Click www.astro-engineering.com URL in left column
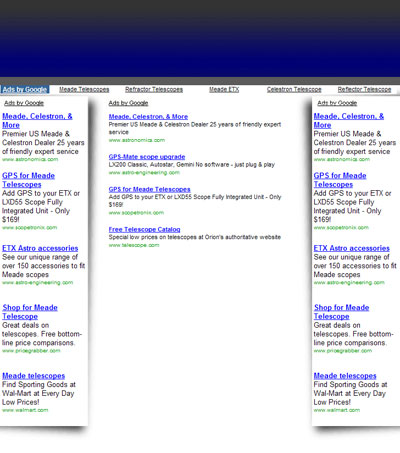The image size is (400, 453). tap(37, 283)
